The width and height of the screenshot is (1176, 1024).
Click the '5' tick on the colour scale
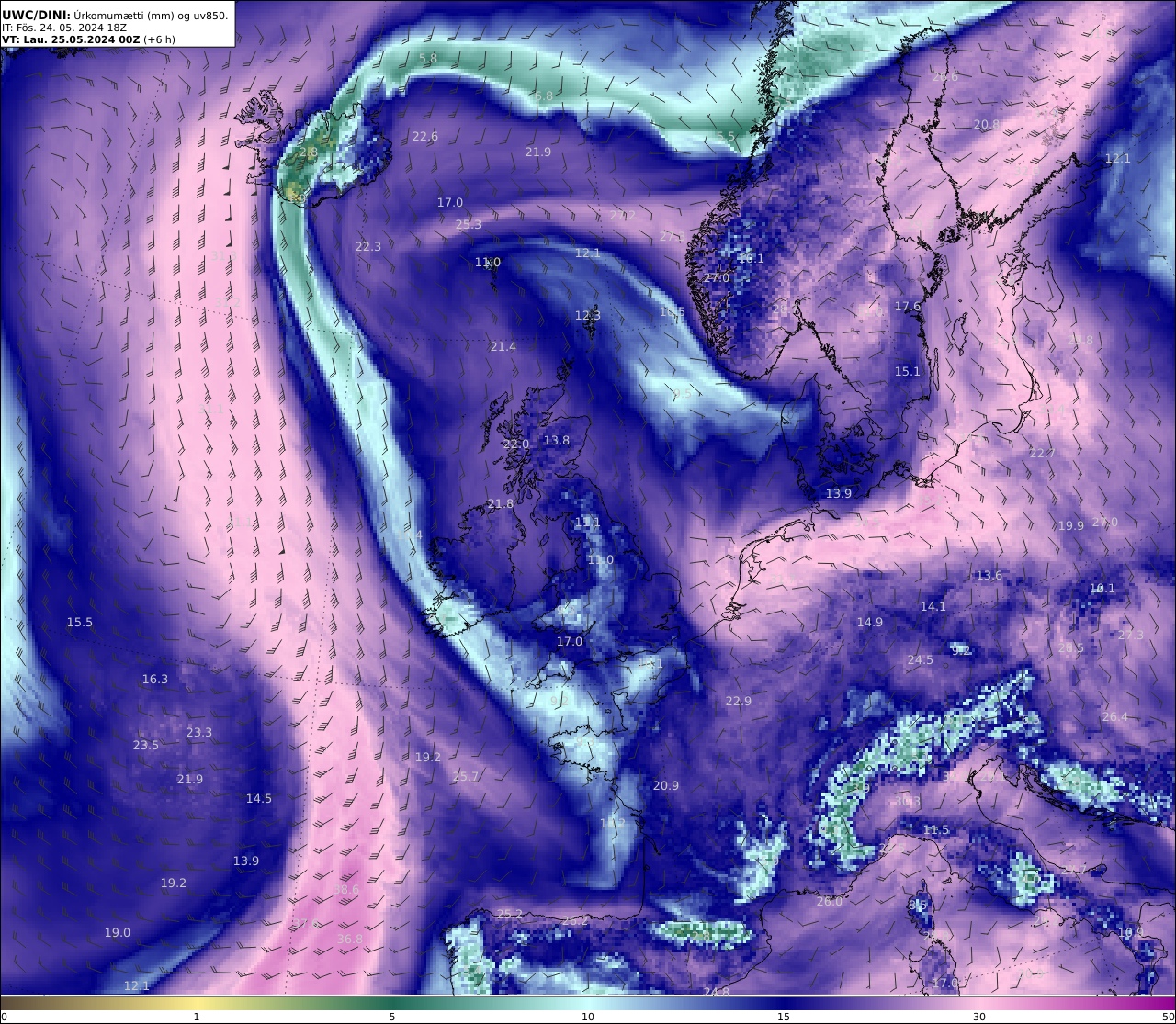pyautogui.click(x=392, y=1017)
